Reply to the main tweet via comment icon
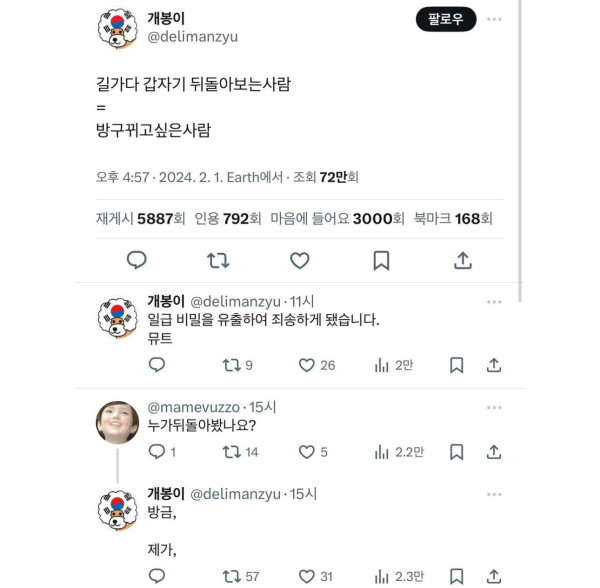The width and height of the screenshot is (600, 588). (x=137, y=261)
